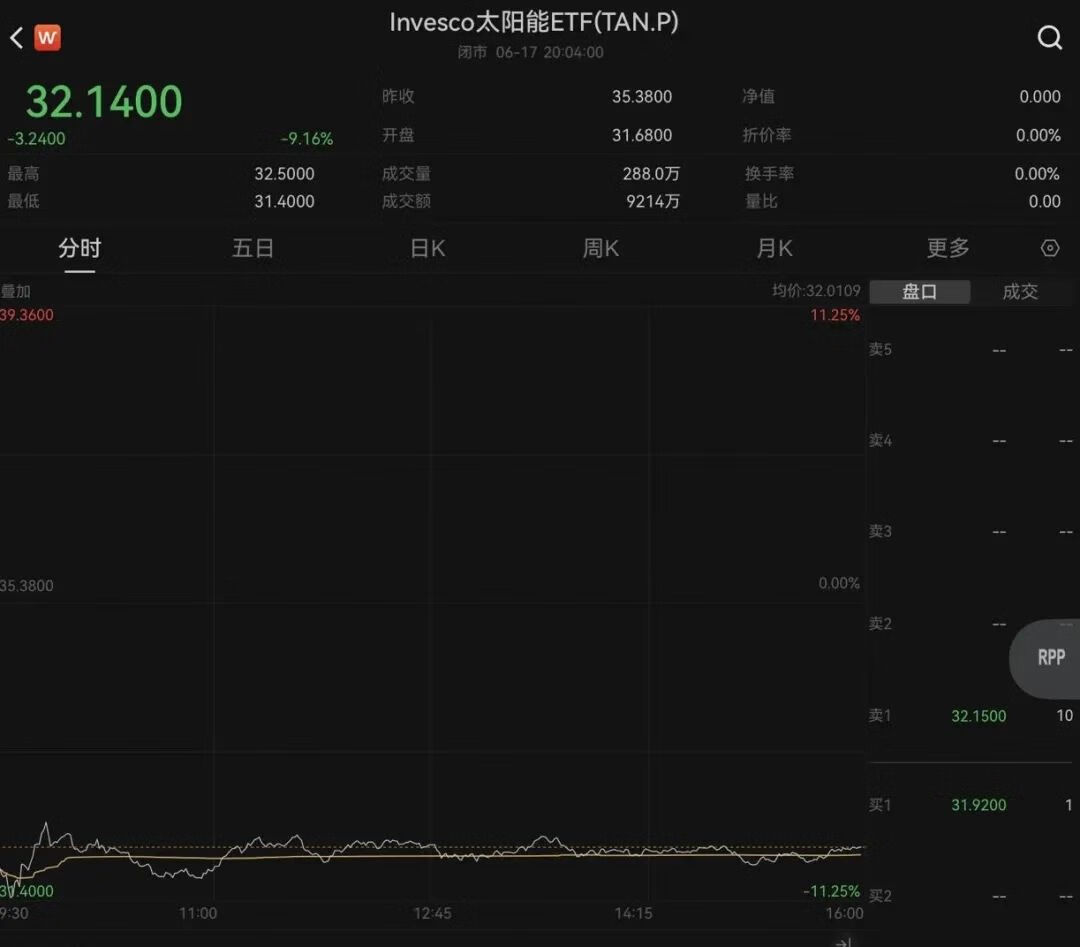Switch to the 周K tab
This screenshot has width=1080, height=947.
click(601, 248)
